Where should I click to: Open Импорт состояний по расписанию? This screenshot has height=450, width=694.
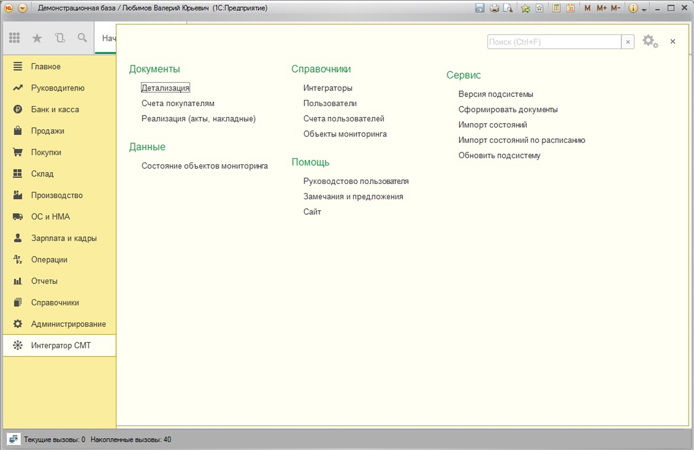[x=521, y=140]
